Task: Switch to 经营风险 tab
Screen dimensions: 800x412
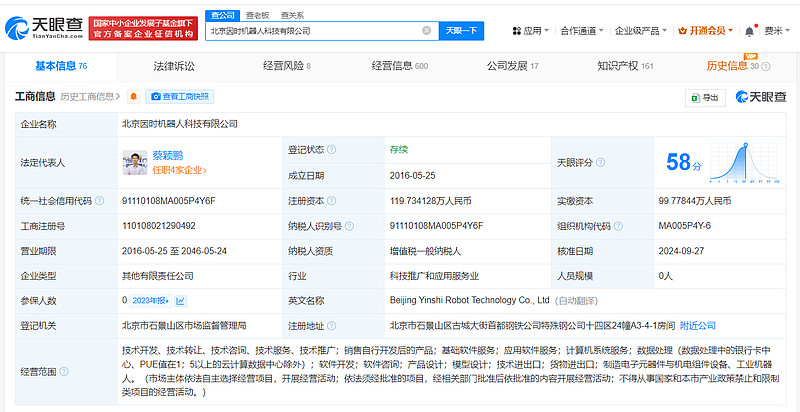Action: [x=287, y=66]
